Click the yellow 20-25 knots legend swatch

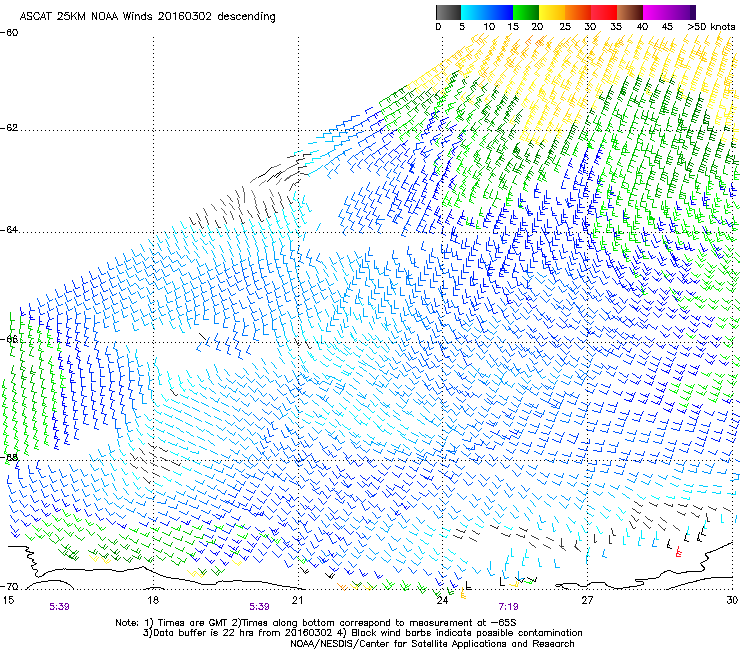tap(552, 12)
